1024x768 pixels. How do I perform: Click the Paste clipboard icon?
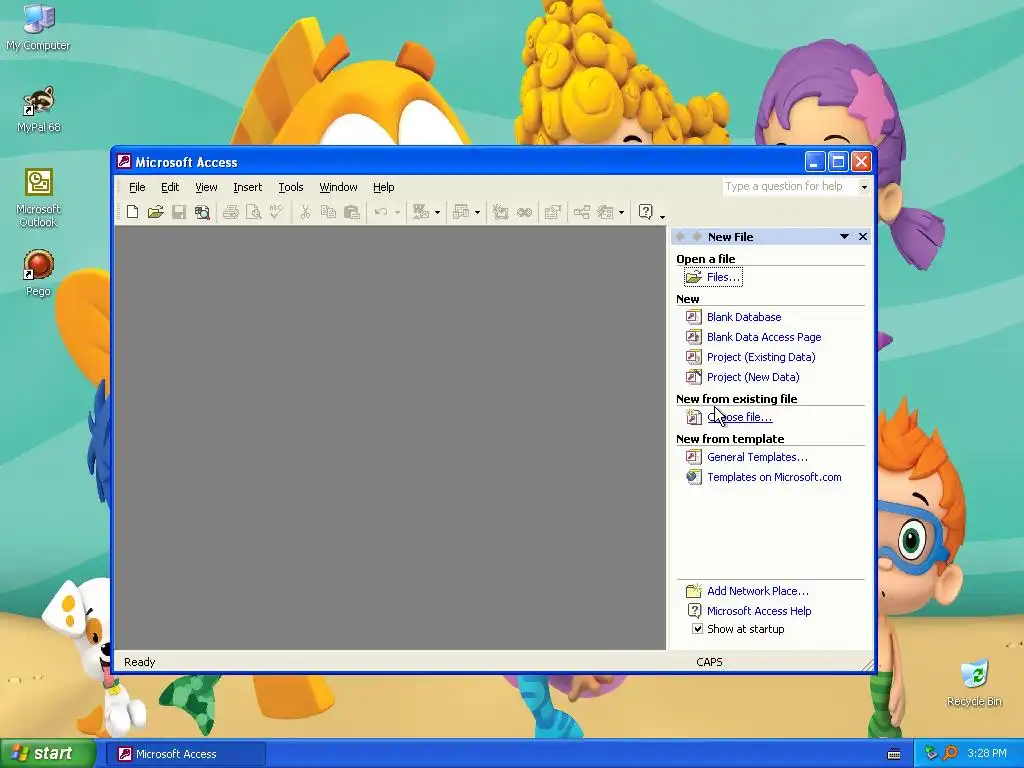[x=352, y=212]
